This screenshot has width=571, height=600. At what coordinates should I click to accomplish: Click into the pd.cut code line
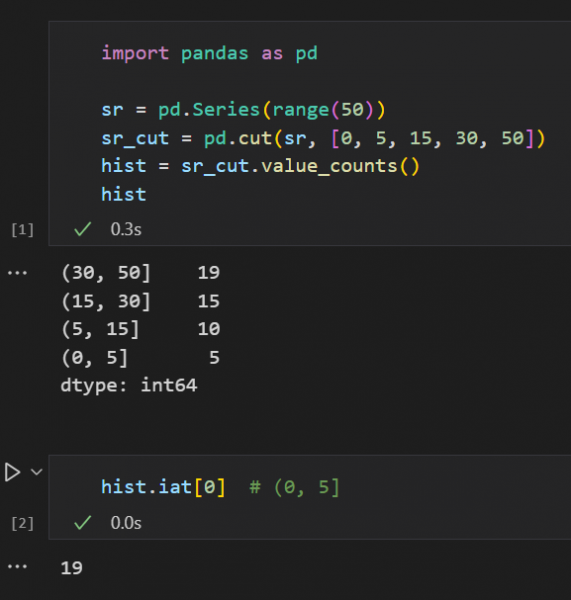tap(323, 139)
